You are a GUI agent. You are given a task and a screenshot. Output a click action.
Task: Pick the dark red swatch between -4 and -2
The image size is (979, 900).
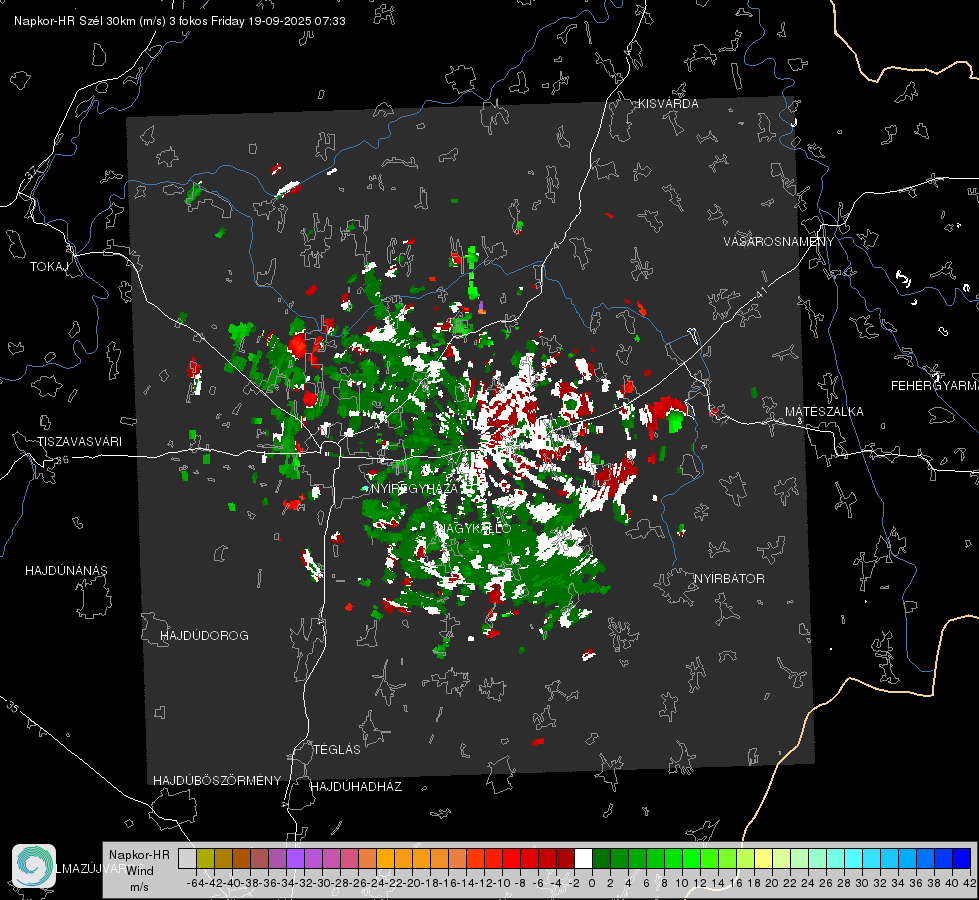tap(565, 858)
